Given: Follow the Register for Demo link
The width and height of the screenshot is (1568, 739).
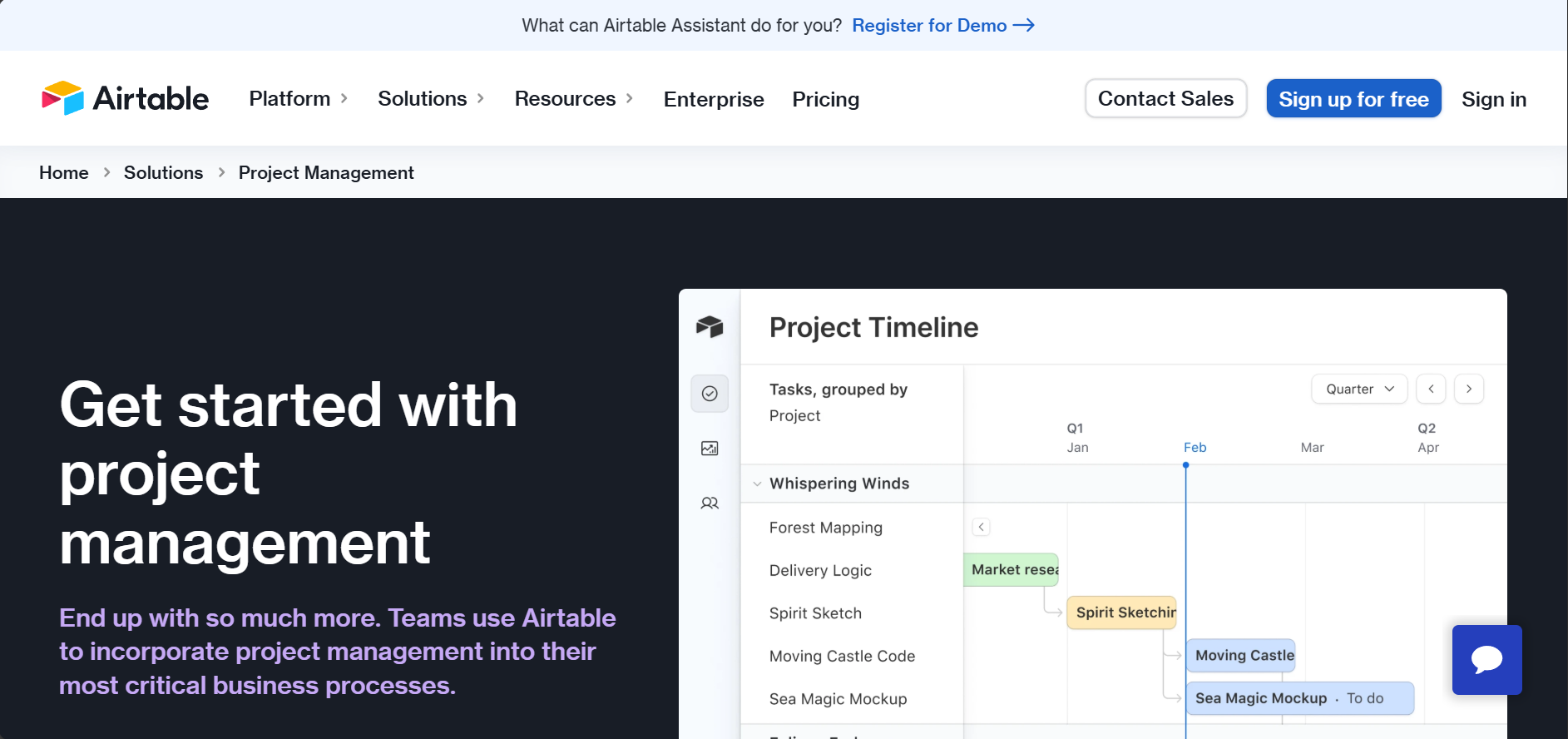Looking at the screenshot, I should pyautogui.click(x=942, y=25).
